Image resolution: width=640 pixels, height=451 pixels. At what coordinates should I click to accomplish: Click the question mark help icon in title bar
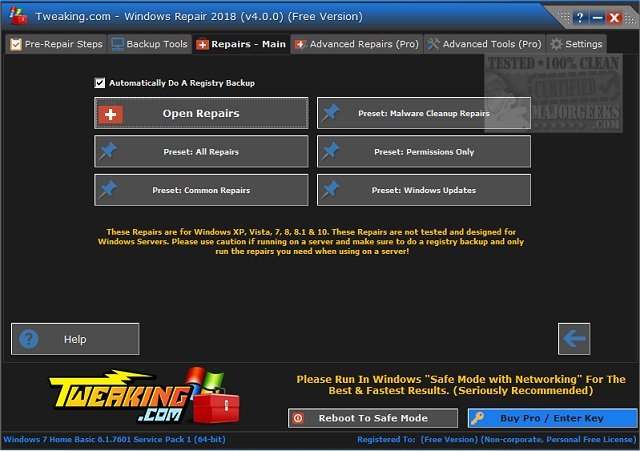click(580, 18)
